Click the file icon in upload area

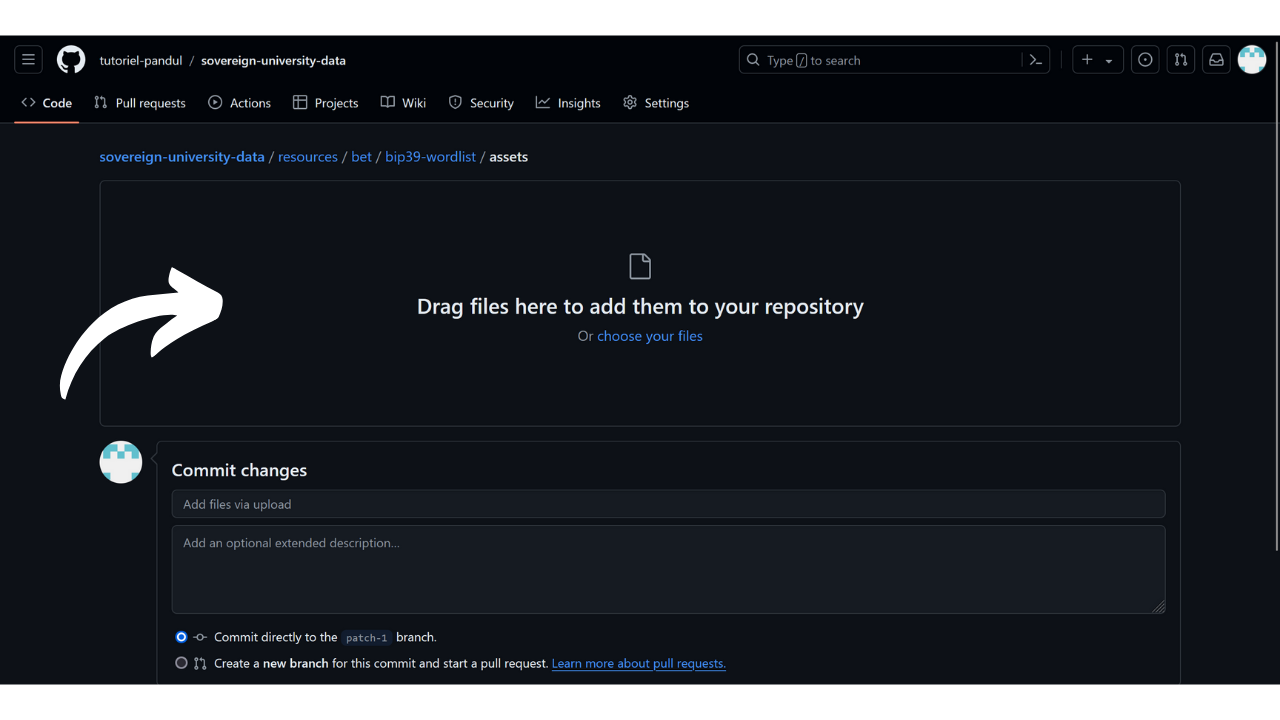tap(640, 266)
